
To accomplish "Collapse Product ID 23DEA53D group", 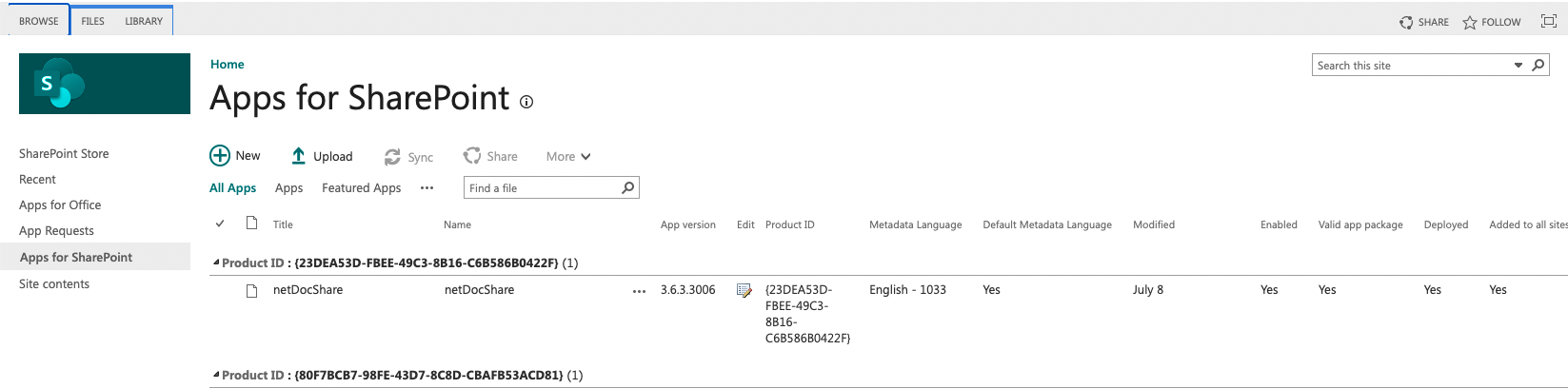I will click(216, 263).
